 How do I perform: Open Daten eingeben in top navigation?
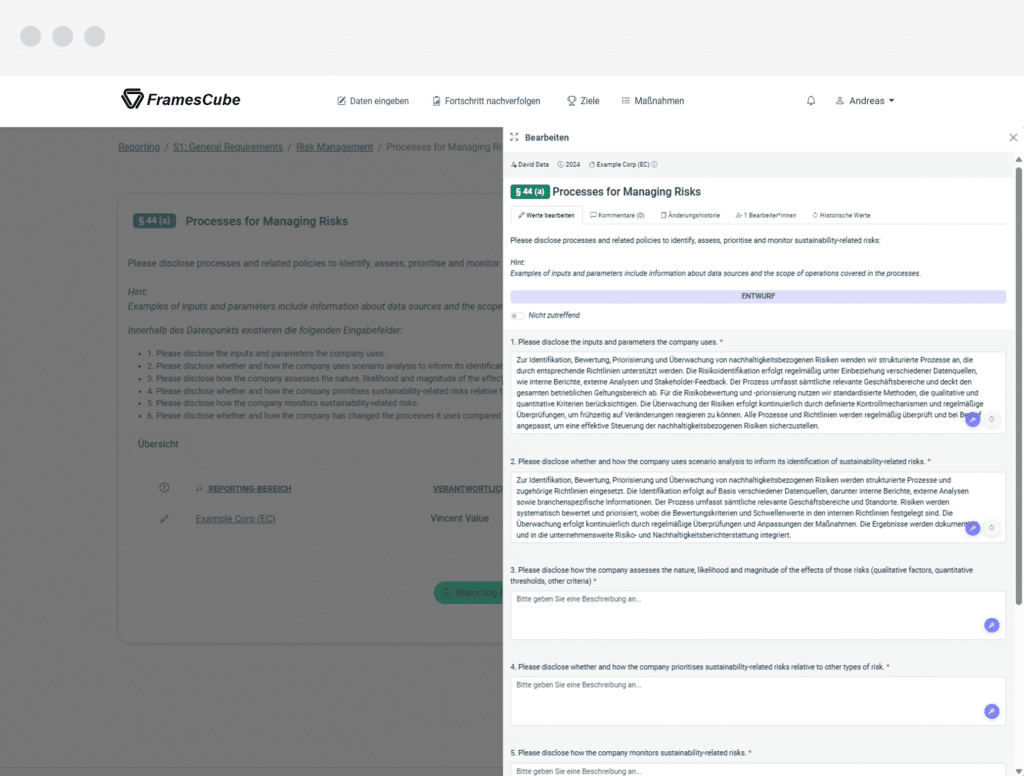click(x=373, y=101)
